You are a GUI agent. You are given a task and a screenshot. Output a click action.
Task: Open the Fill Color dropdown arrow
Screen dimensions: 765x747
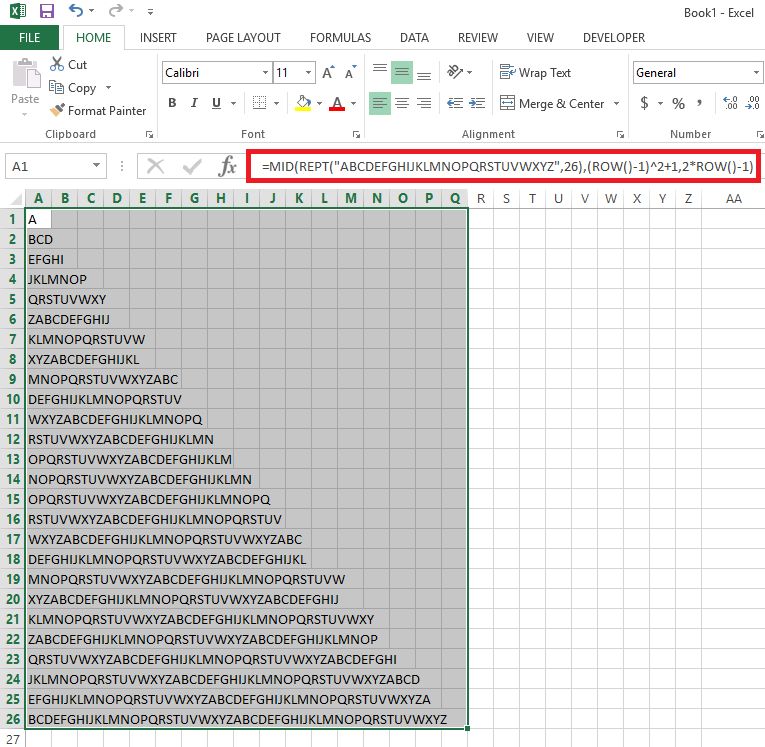point(319,103)
